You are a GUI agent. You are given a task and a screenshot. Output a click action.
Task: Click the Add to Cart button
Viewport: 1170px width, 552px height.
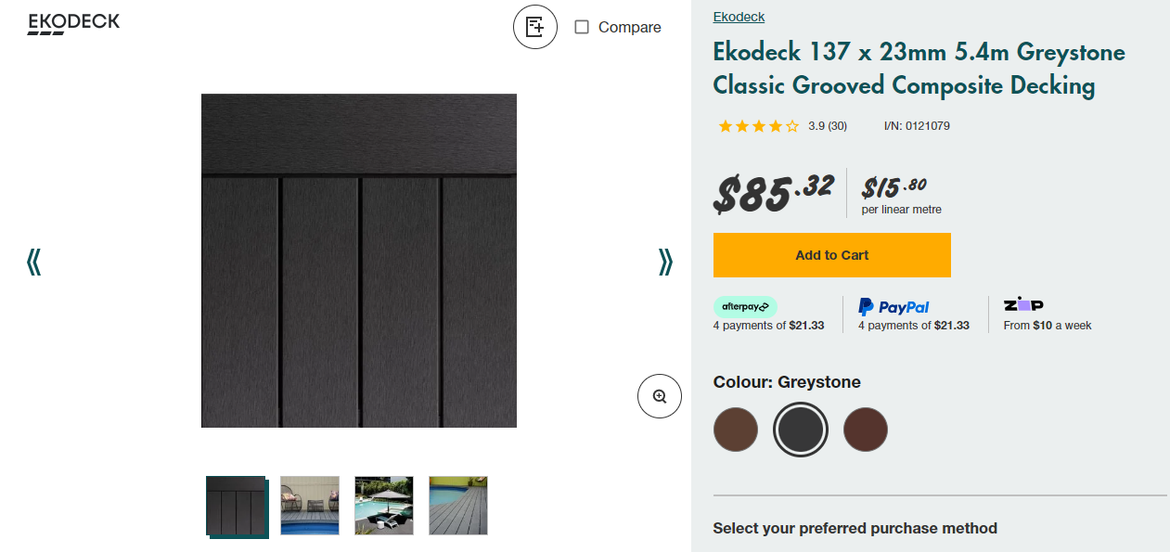pyautogui.click(x=831, y=255)
